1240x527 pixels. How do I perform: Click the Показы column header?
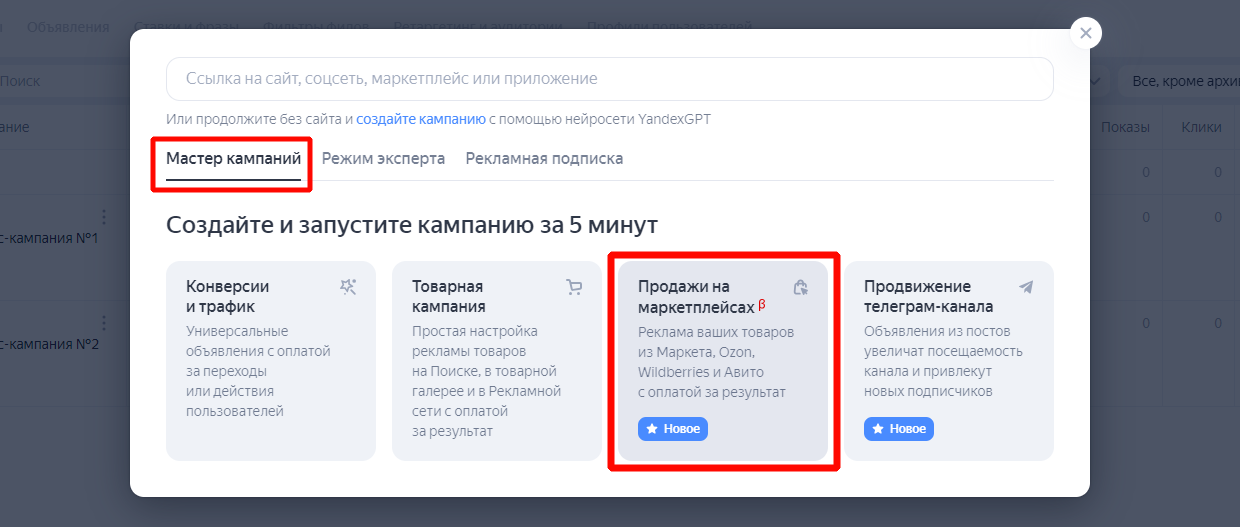tap(1125, 127)
